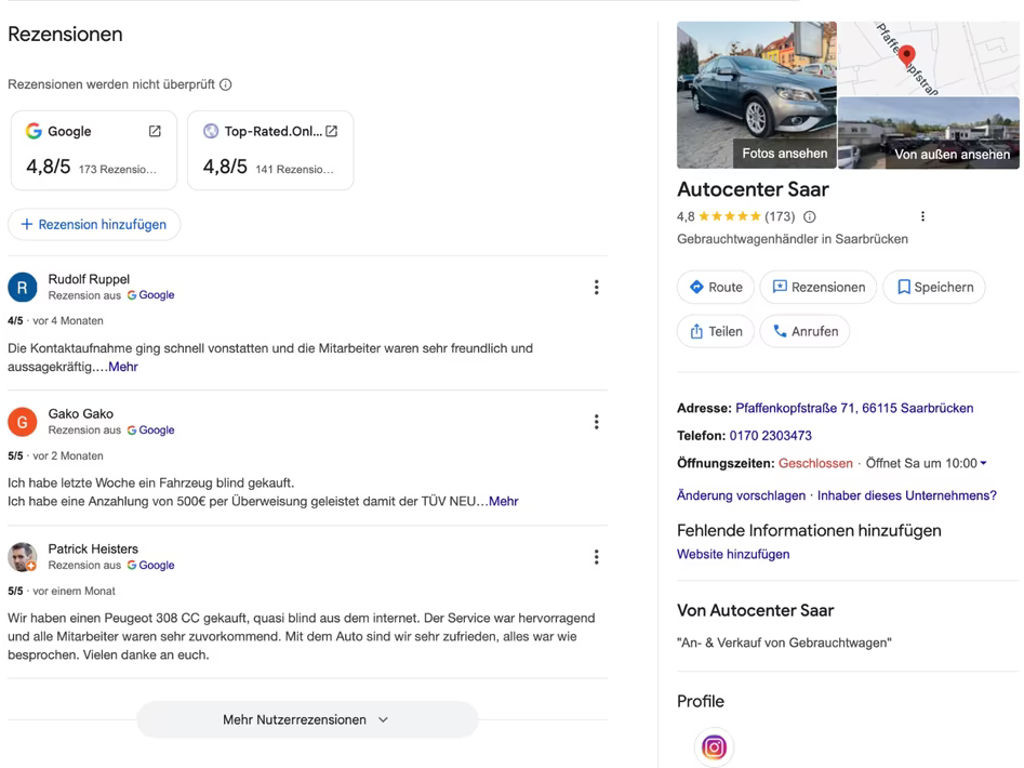The image size is (1024, 768).
Task: Click Google source link in Gako Gako's review
Action: pos(151,430)
